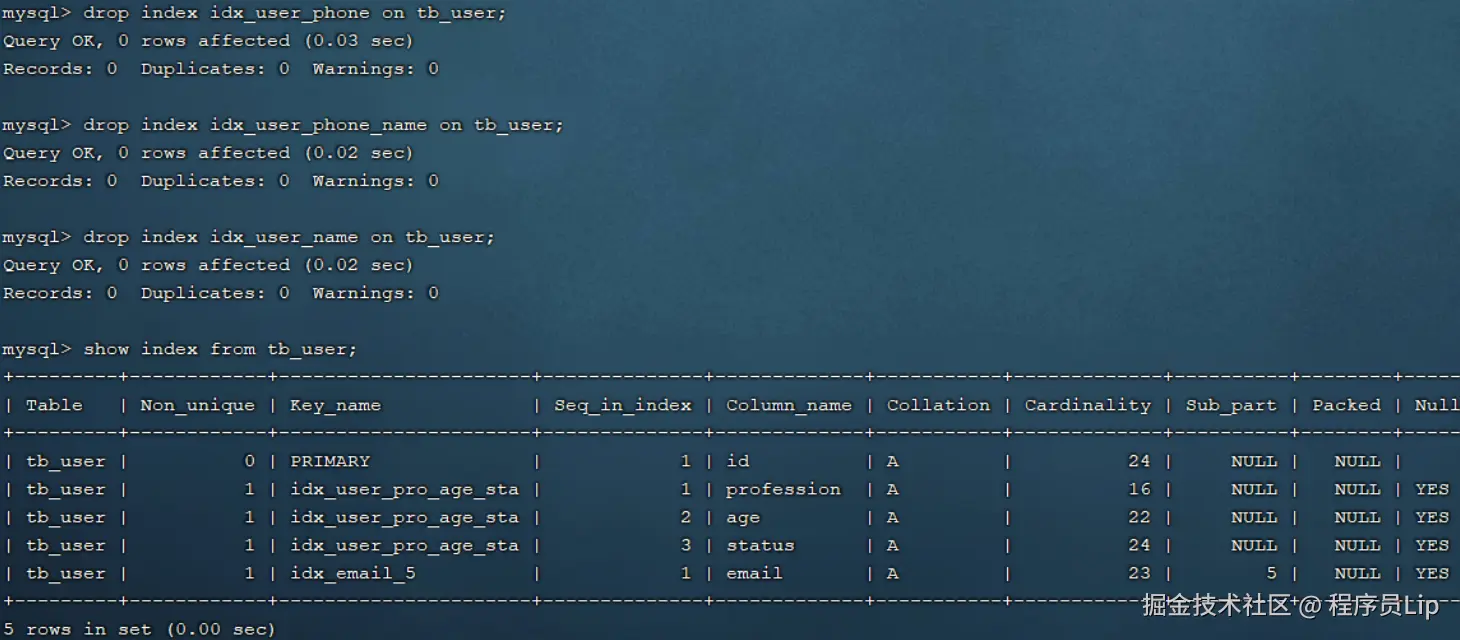The height and width of the screenshot is (640, 1460).
Task: Click Seq_in_index value 2 in age row
Action: coord(686,517)
